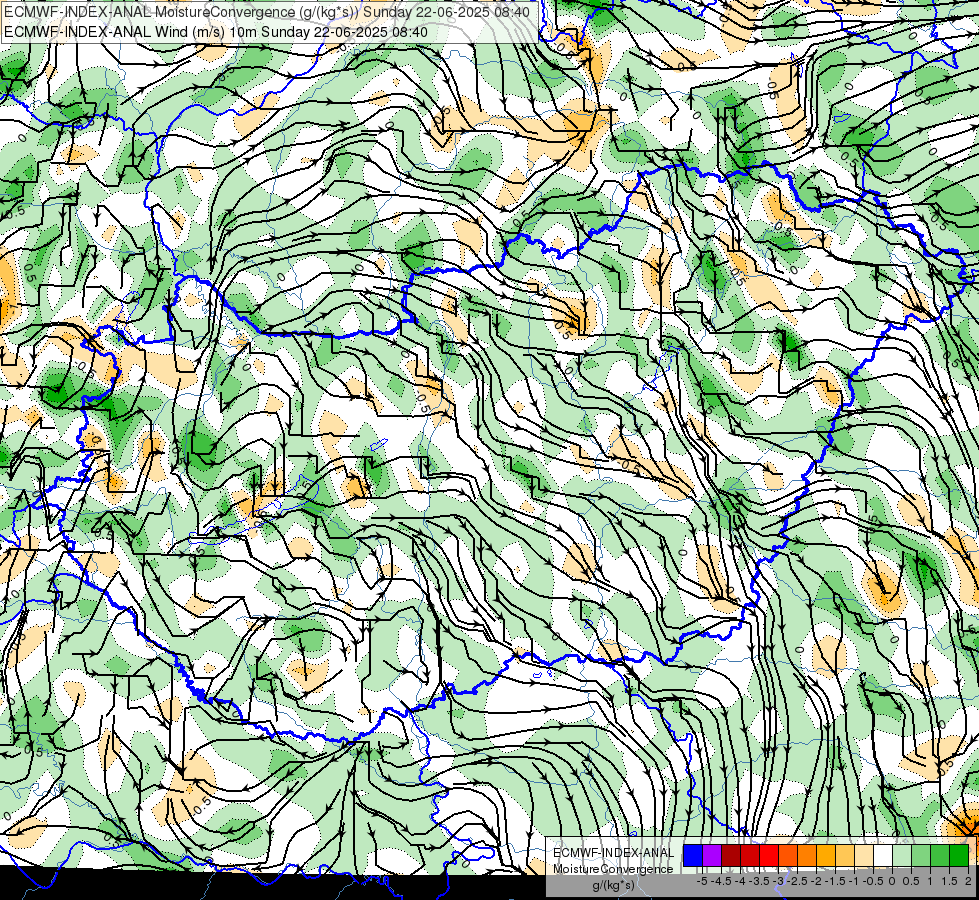Select the darkest green legend swatch
Screen dimensions: 979x900
click(959, 855)
